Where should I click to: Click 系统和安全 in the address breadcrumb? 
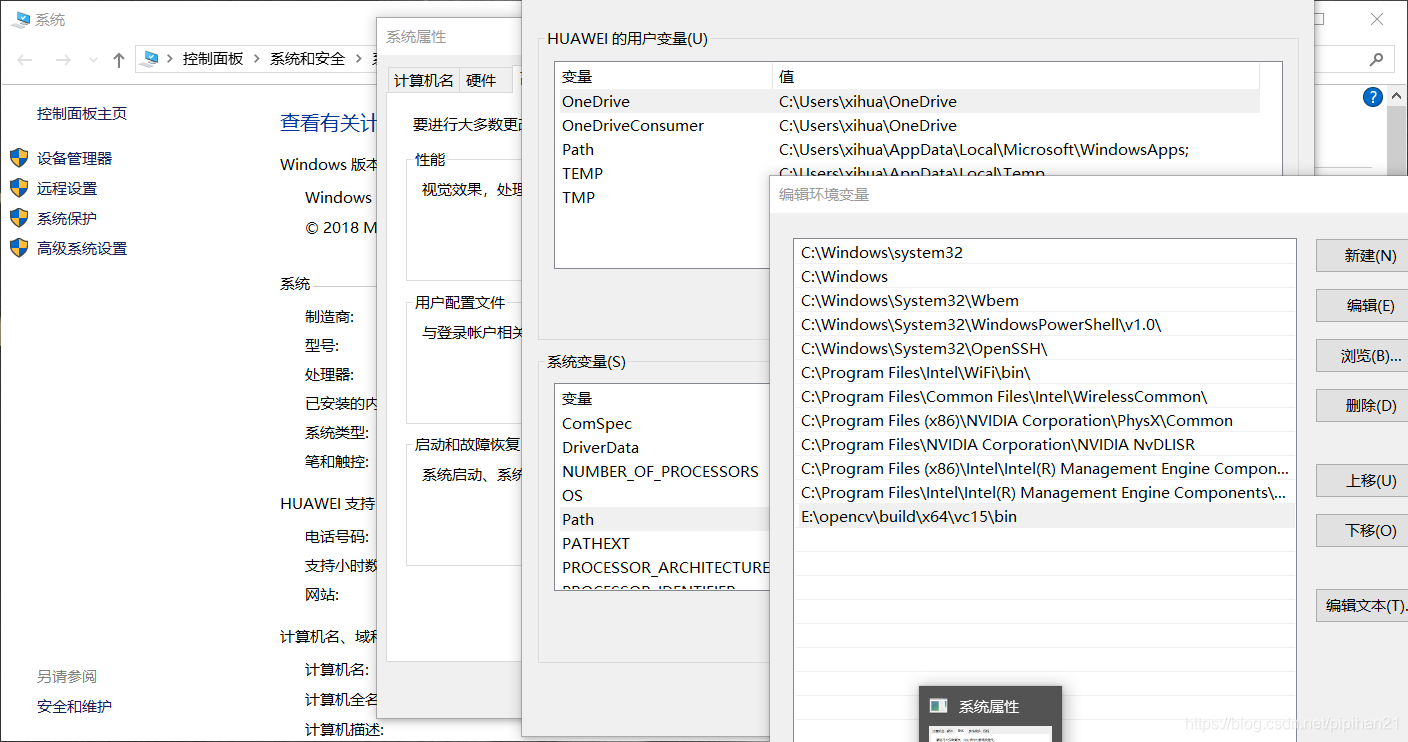point(307,59)
